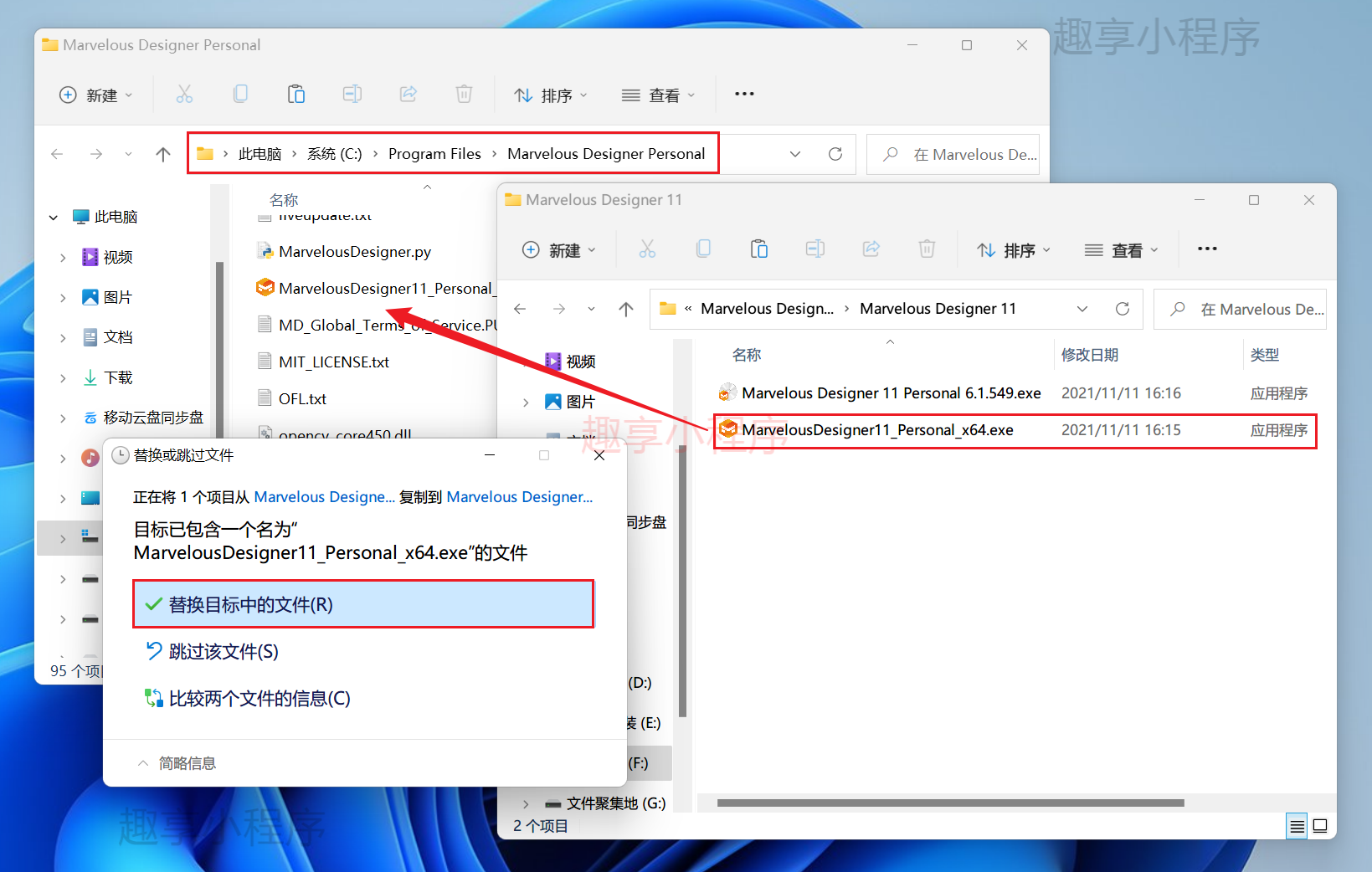Expand address history dropdown in Designer 11 window
Screen dimensions: 1372x872
1082,309
